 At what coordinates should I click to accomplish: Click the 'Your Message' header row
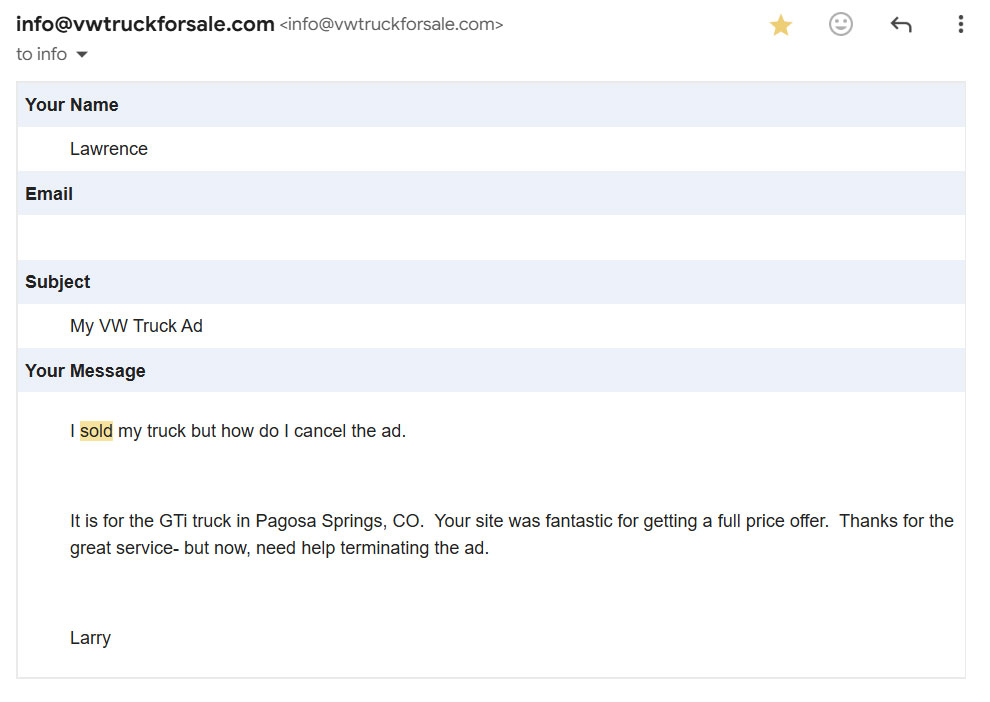pyautogui.click(x=491, y=370)
